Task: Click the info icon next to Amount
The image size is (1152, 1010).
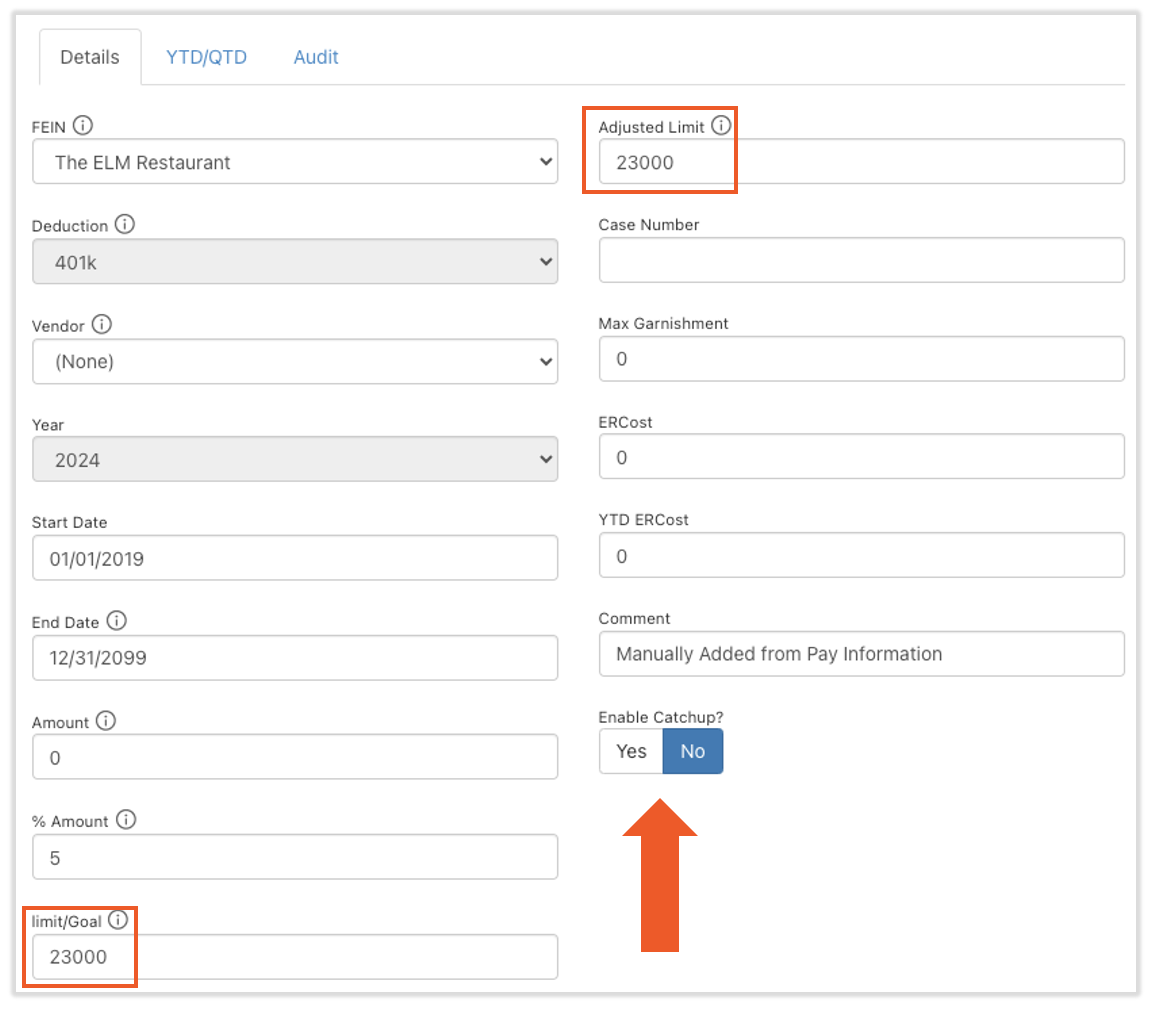Action: pos(106,720)
